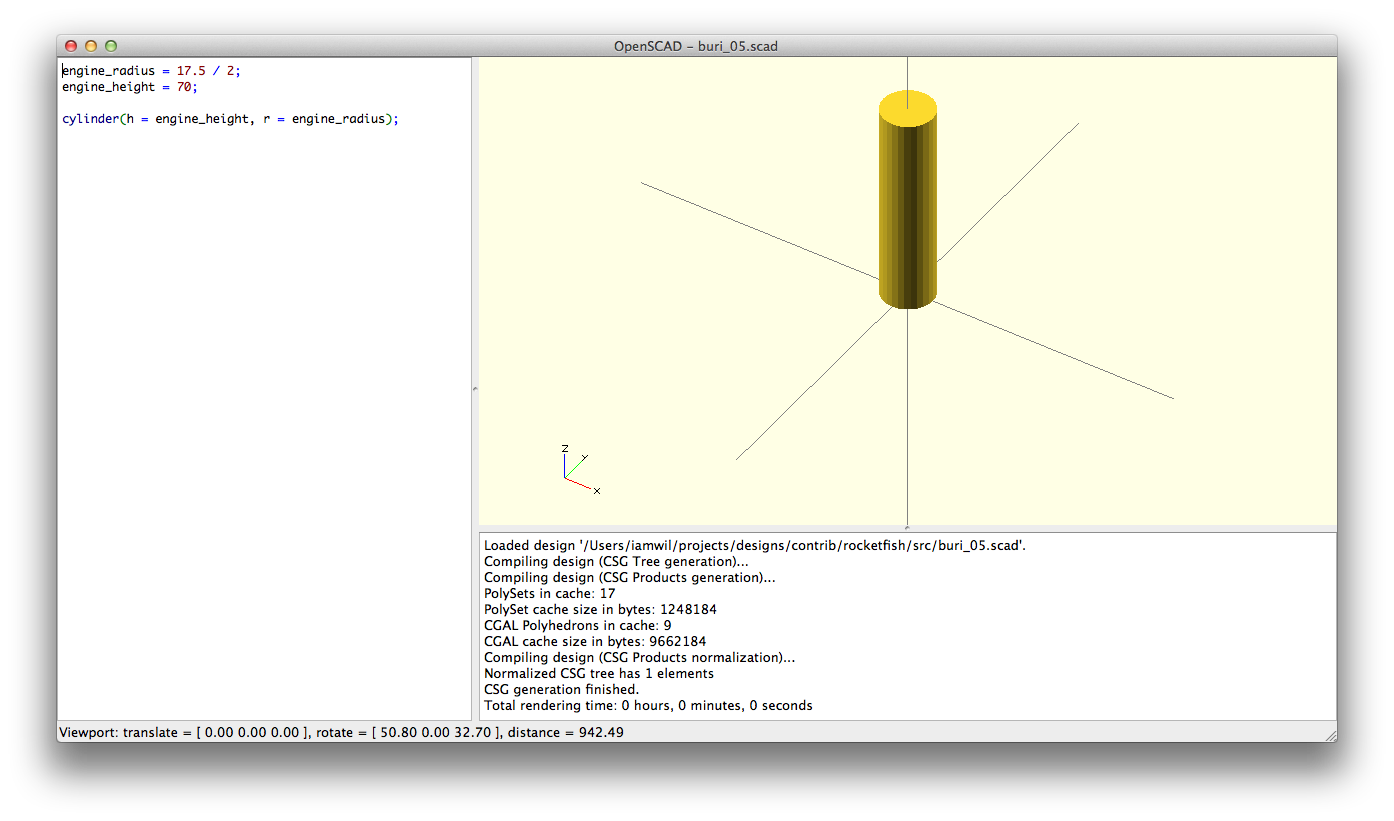Click the cylinder(...) statement in the editor
Screen dimensions: 1394x821
pyautogui.click(x=230, y=119)
